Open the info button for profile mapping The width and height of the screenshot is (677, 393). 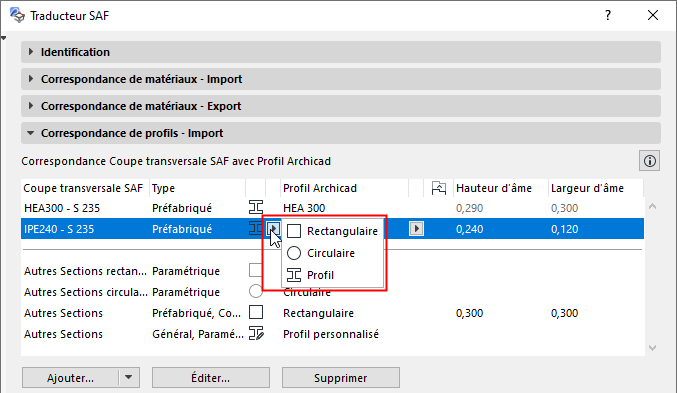(649, 161)
